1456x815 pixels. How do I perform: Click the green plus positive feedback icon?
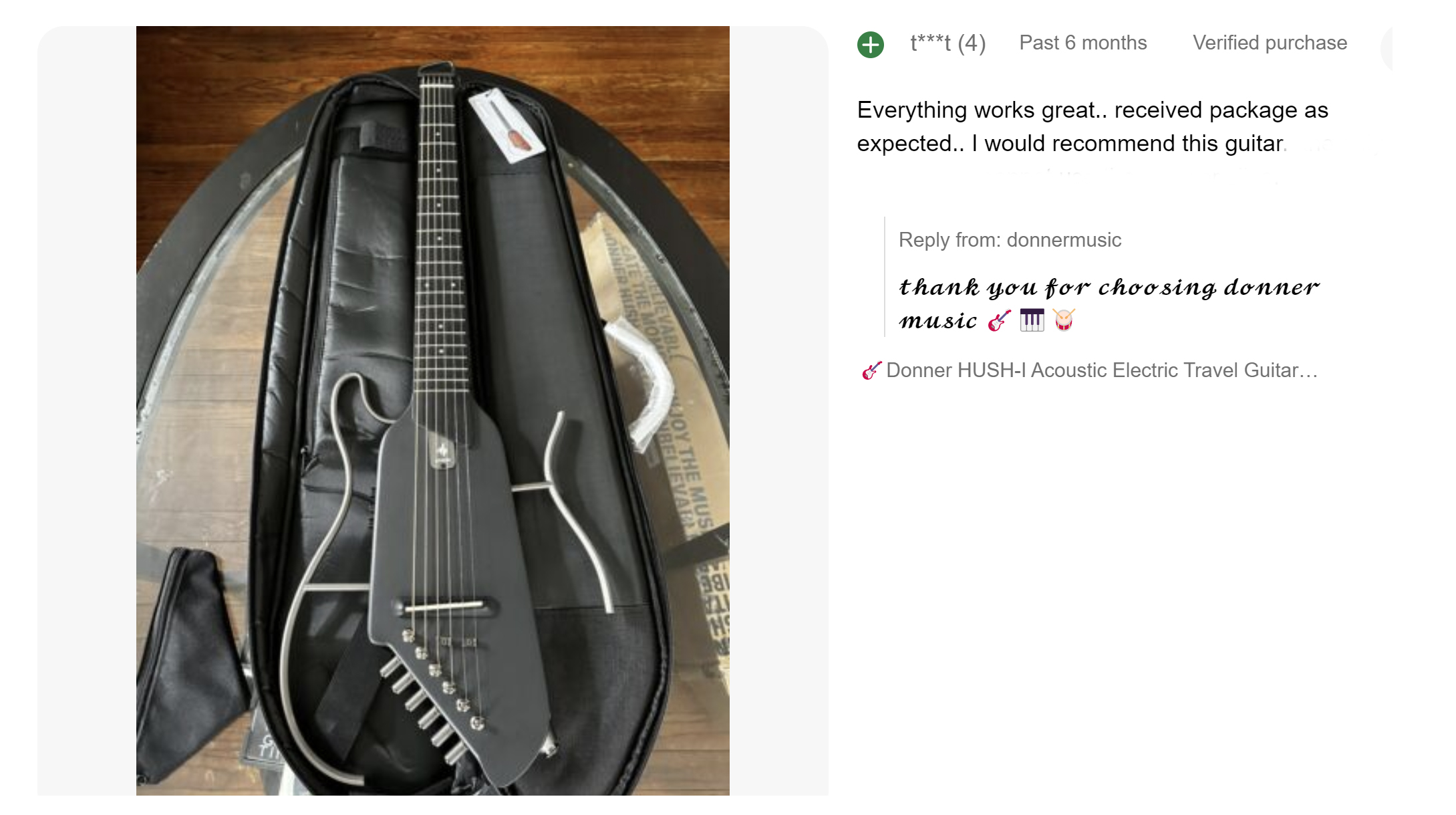(871, 45)
